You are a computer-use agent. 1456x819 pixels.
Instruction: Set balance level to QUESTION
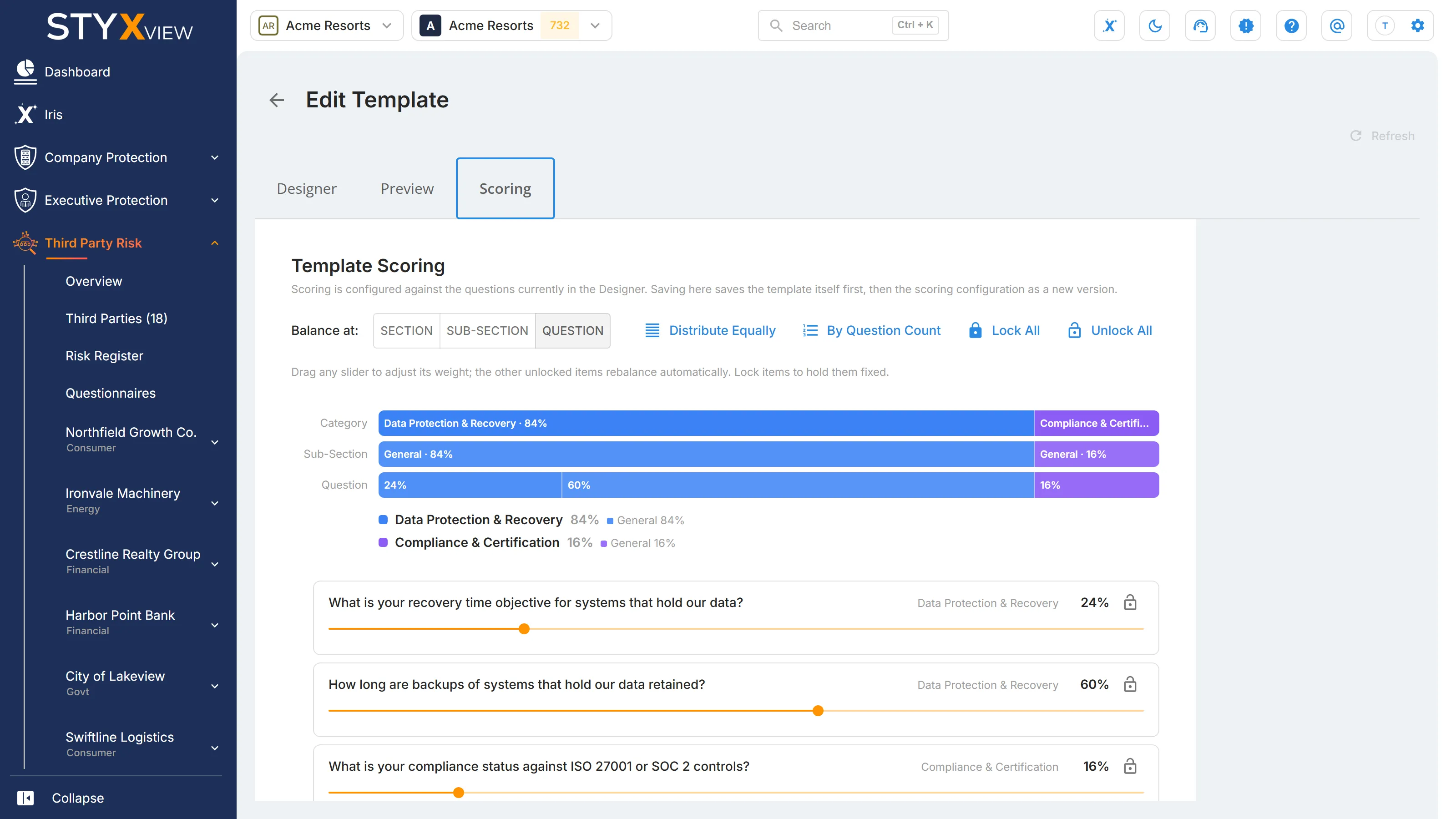(x=572, y=331)
